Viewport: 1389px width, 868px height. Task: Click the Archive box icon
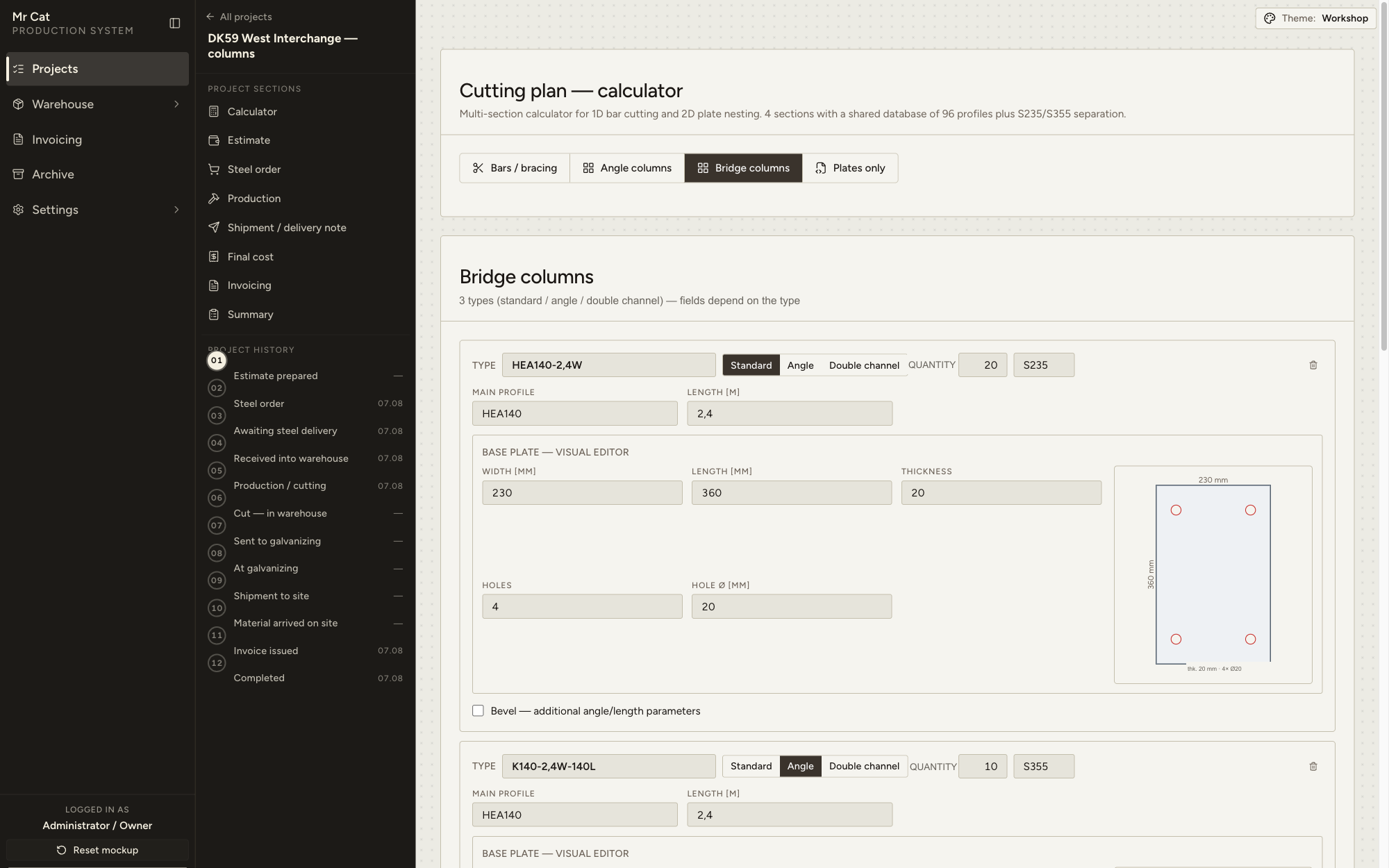coord(19,174)
